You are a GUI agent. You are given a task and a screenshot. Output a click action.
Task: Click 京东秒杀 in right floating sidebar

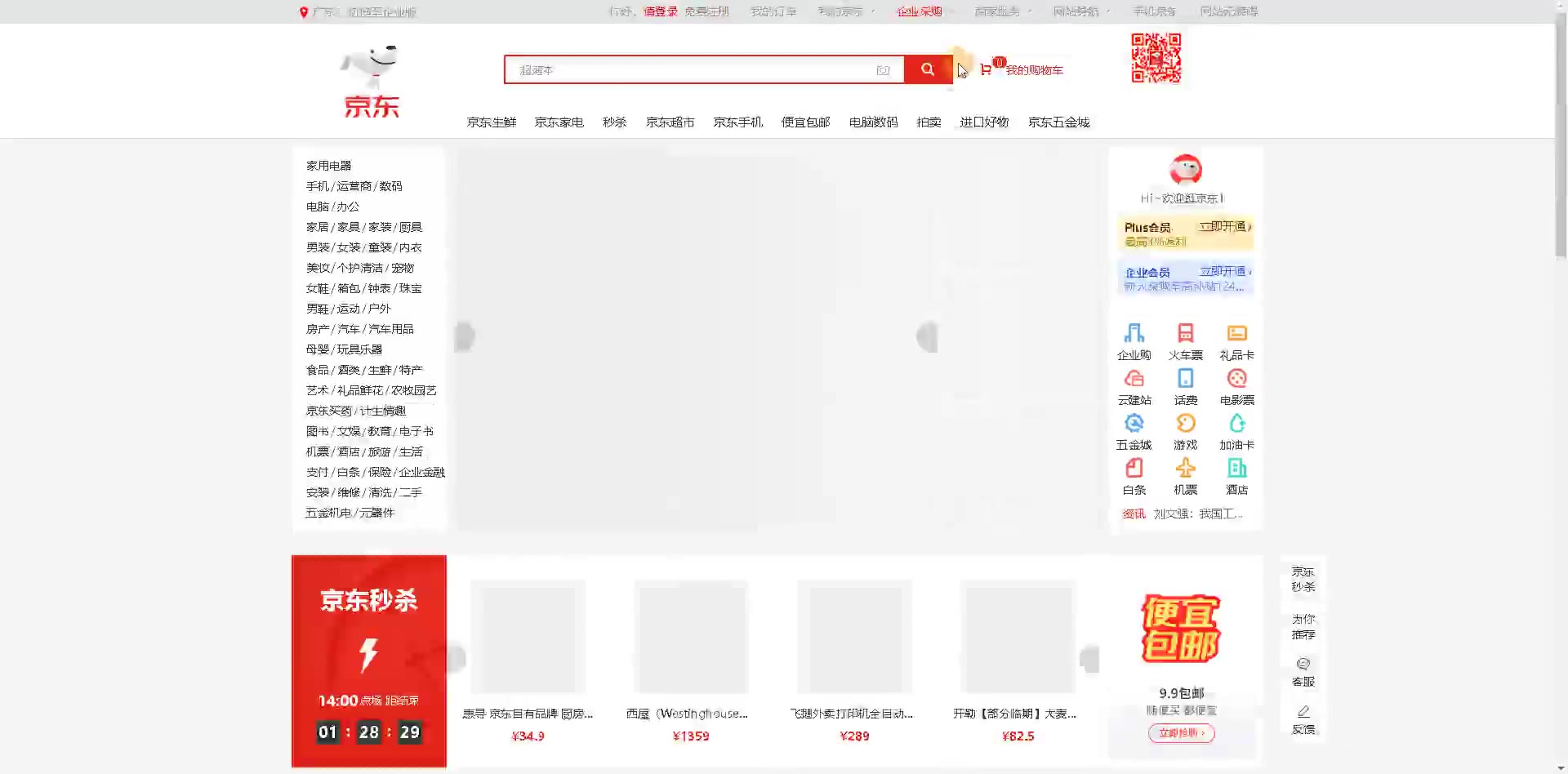pyautogui.click(x=1303, y=579)
